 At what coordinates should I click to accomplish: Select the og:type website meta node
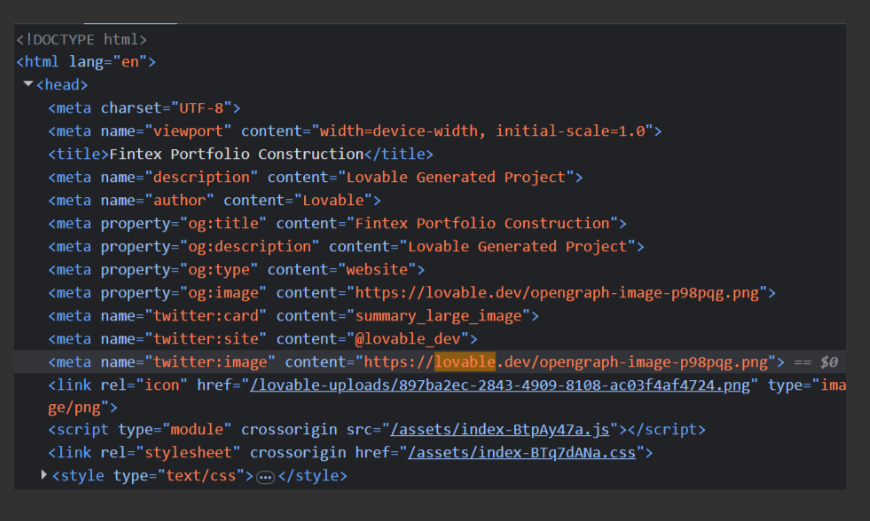236,269
